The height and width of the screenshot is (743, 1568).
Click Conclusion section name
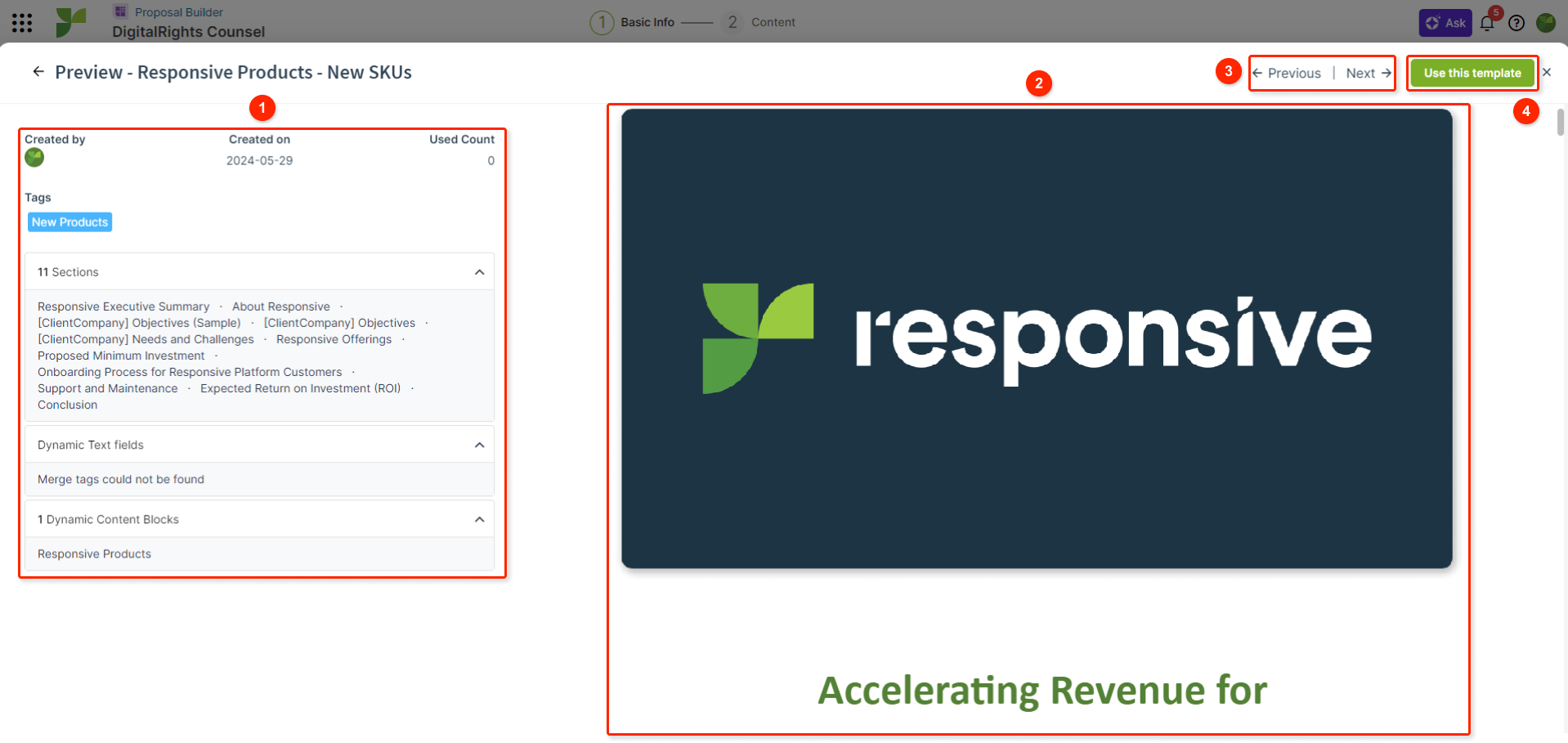(x=67, y=405)
